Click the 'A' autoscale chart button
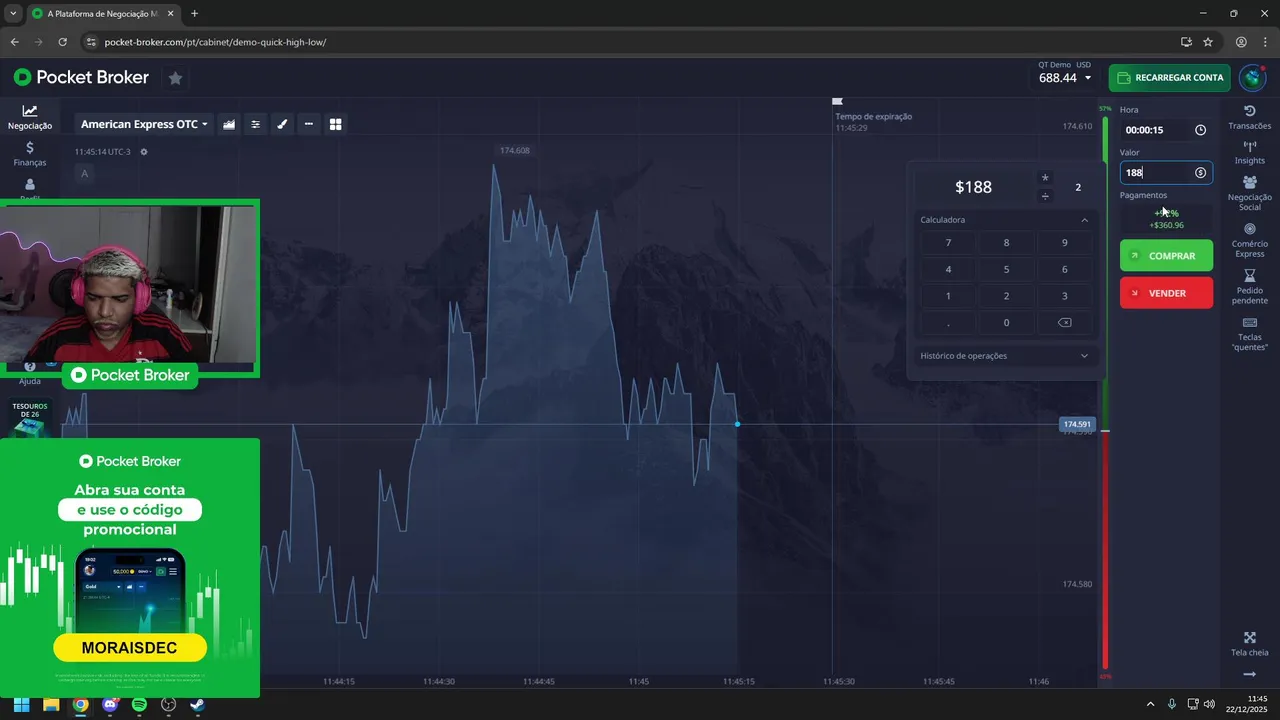The image size is (1280, 720). coord(84,174)
